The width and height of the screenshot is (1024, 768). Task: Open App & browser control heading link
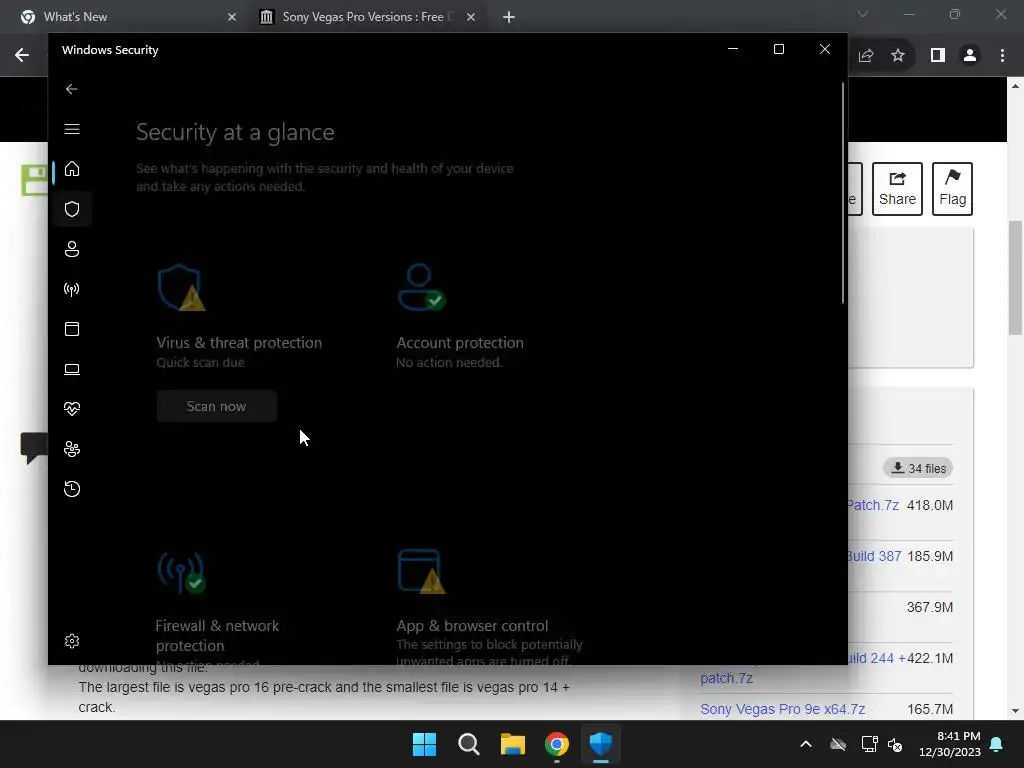pyautogui.click(x=472, y=626)
